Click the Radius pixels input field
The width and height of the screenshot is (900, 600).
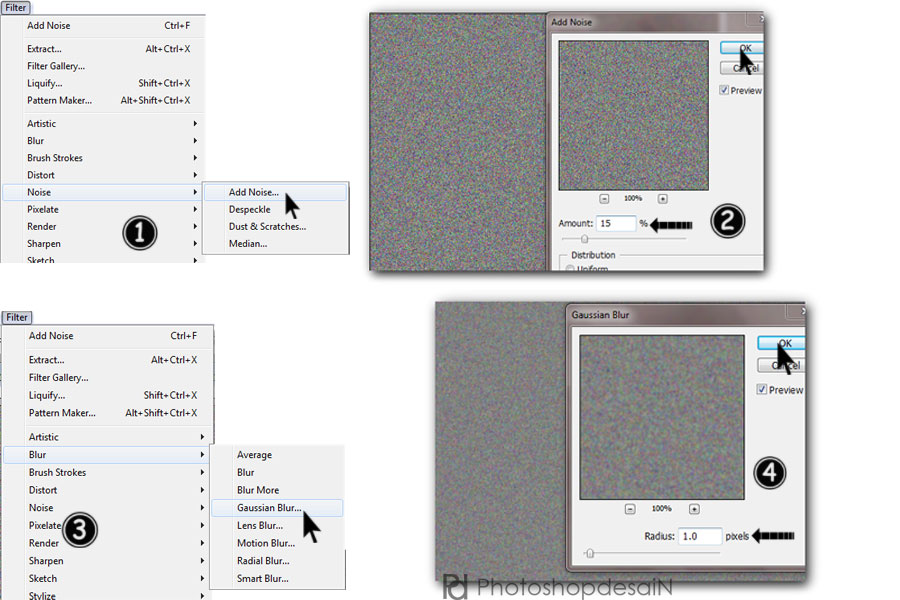[699, 536]
